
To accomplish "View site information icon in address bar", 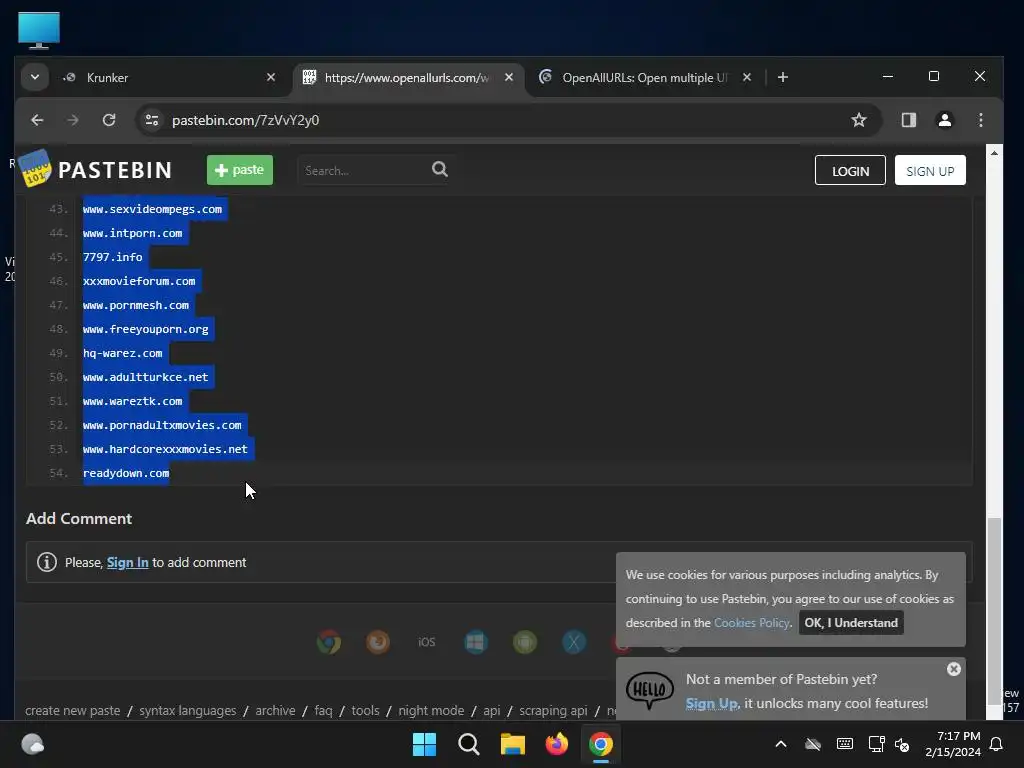I will coord(152,120).
